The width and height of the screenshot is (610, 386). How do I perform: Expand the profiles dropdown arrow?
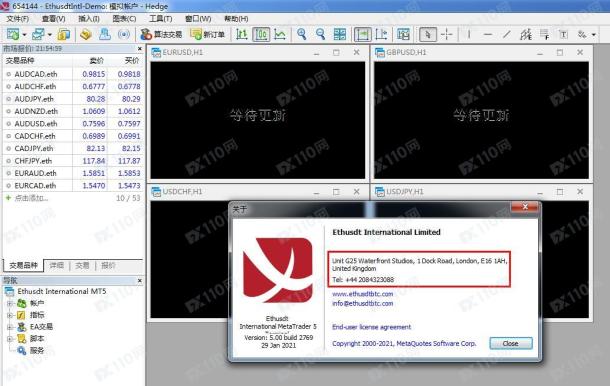point(50,35)
